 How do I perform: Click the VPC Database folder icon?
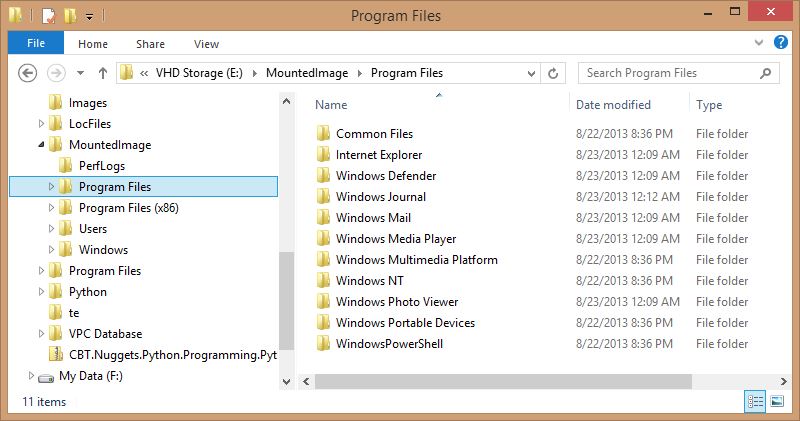click(x=56, y=333)
